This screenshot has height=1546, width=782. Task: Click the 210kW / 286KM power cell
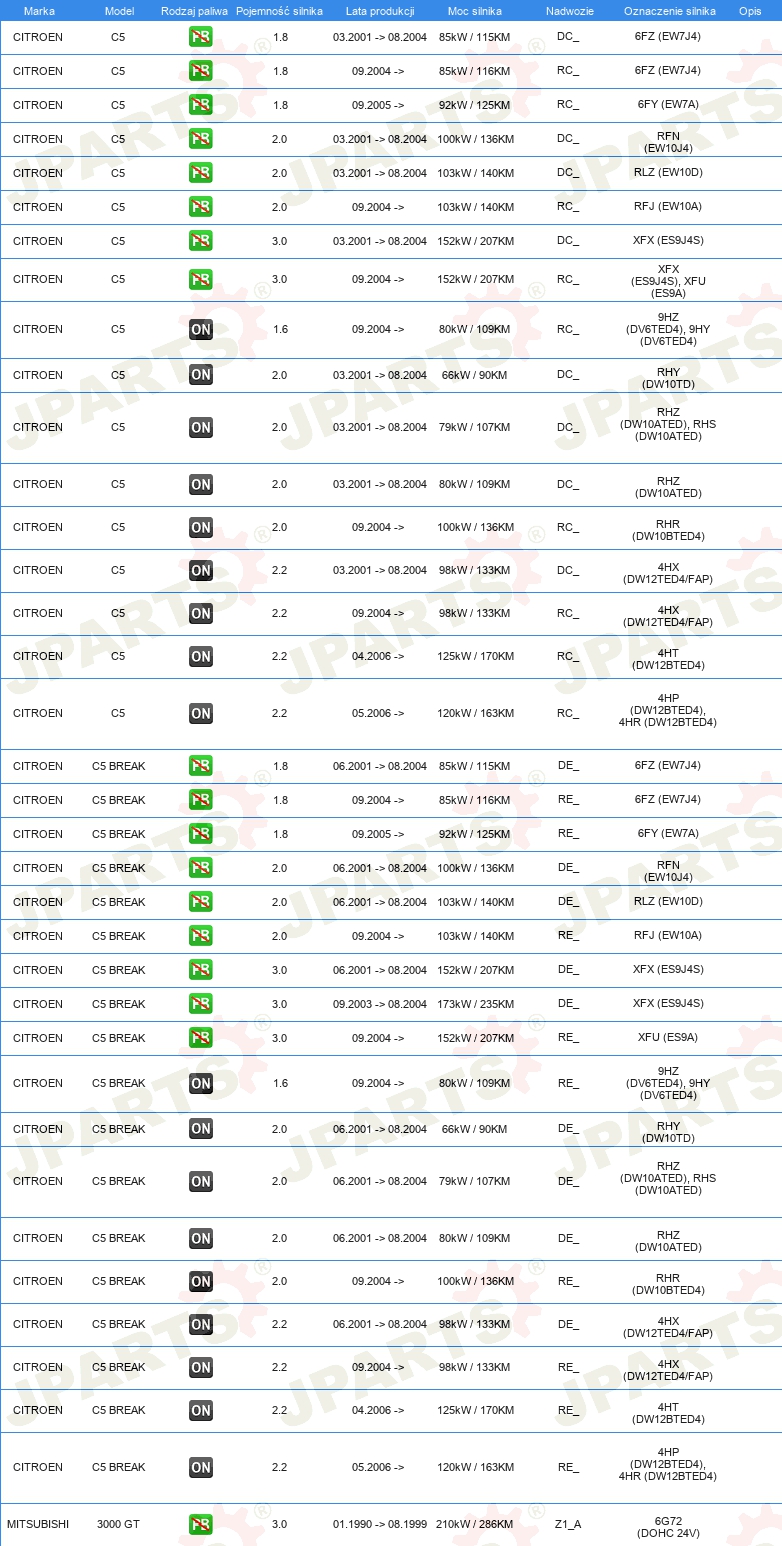point(474,1524)
